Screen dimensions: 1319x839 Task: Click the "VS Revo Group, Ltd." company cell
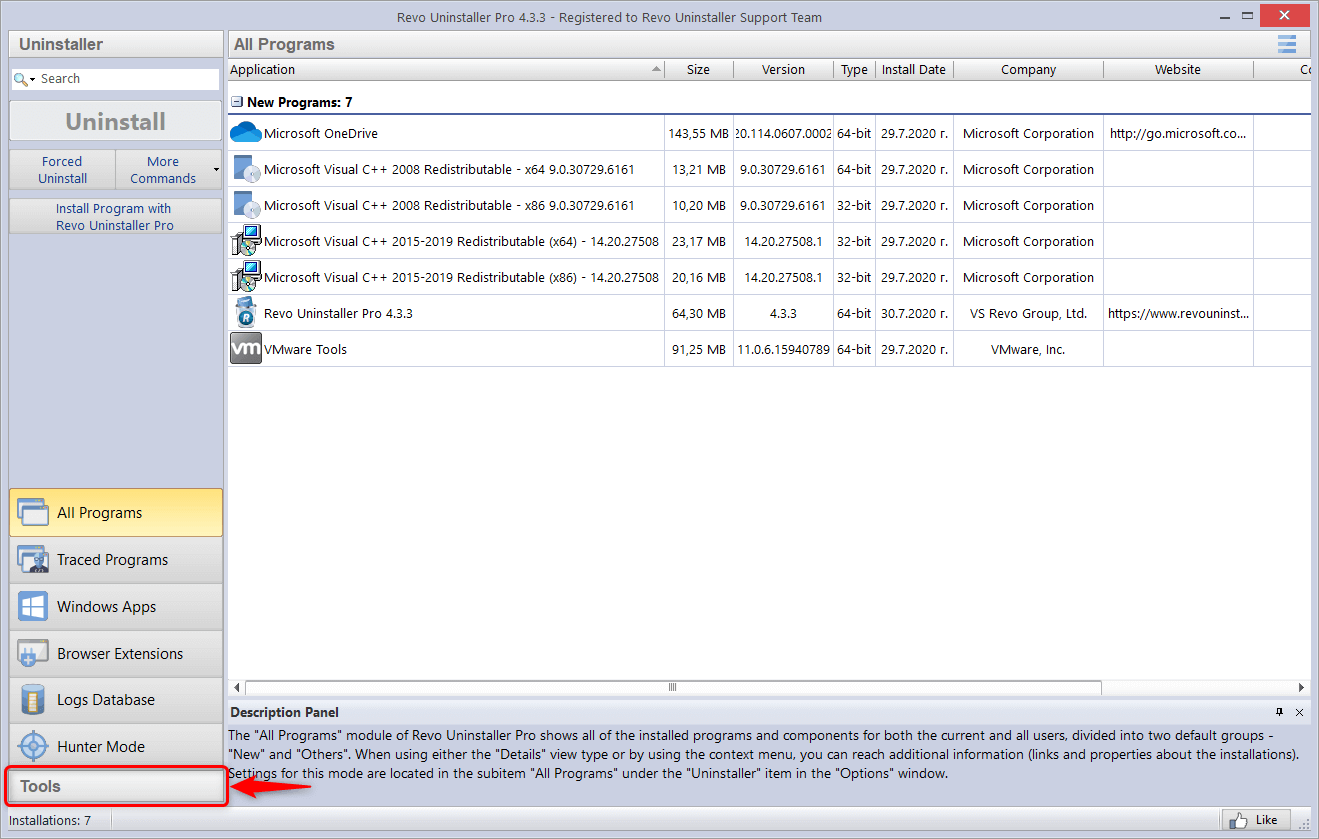tap(1028, 313)
